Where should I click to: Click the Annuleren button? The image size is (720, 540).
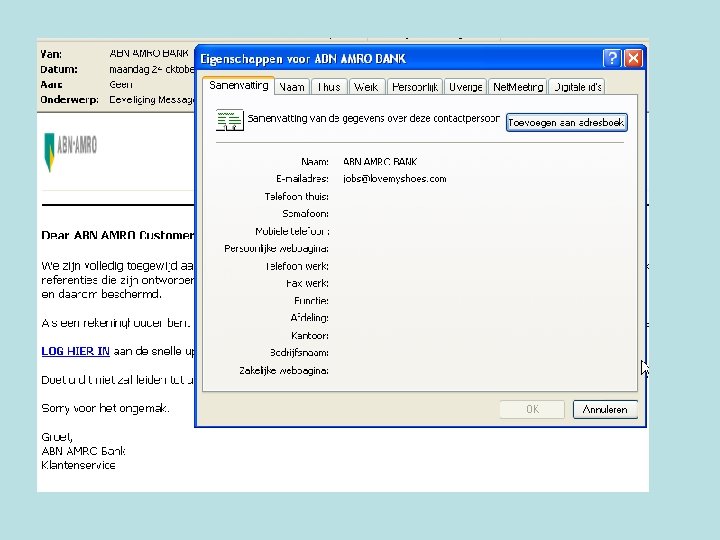tap(605, 409)
